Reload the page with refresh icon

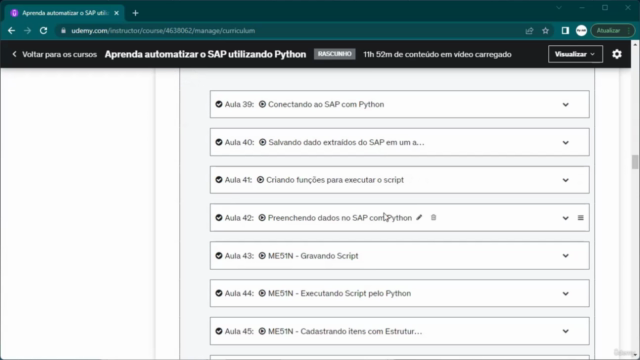[x=43, y=31]
